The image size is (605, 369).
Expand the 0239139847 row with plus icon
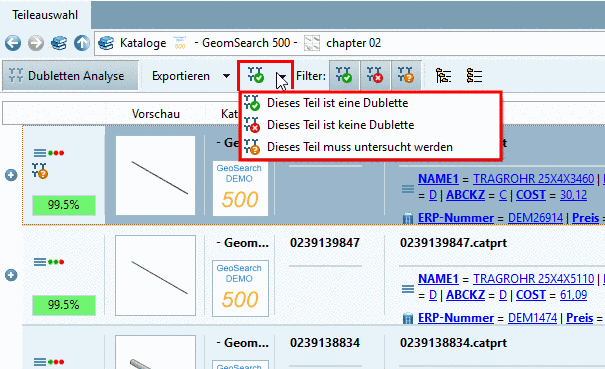pyautogui.click(x=11, y=275)
